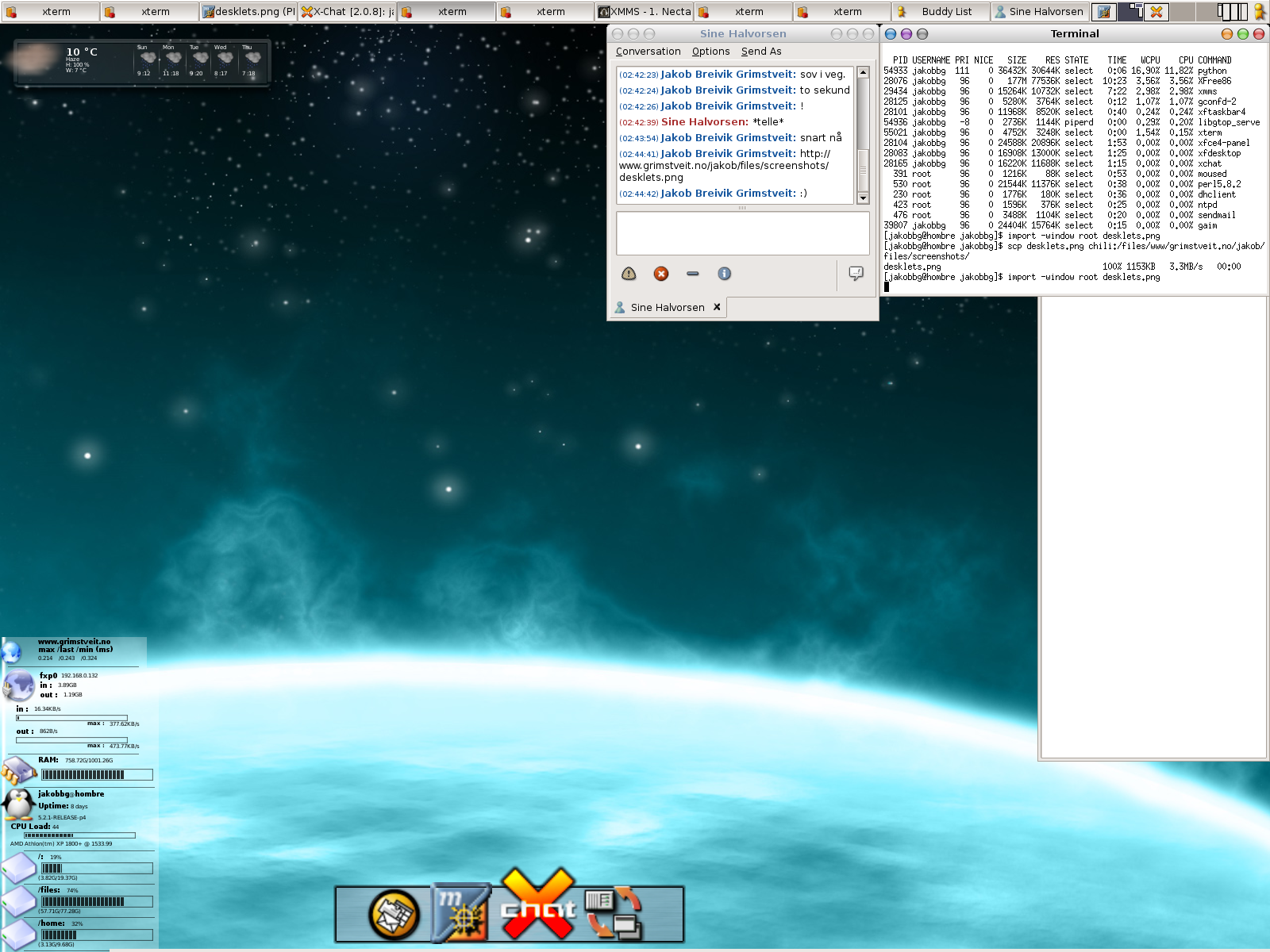The image size is (1270, 952).
Task: Open the mail application in the bottom dock
Action: [394, 914]
